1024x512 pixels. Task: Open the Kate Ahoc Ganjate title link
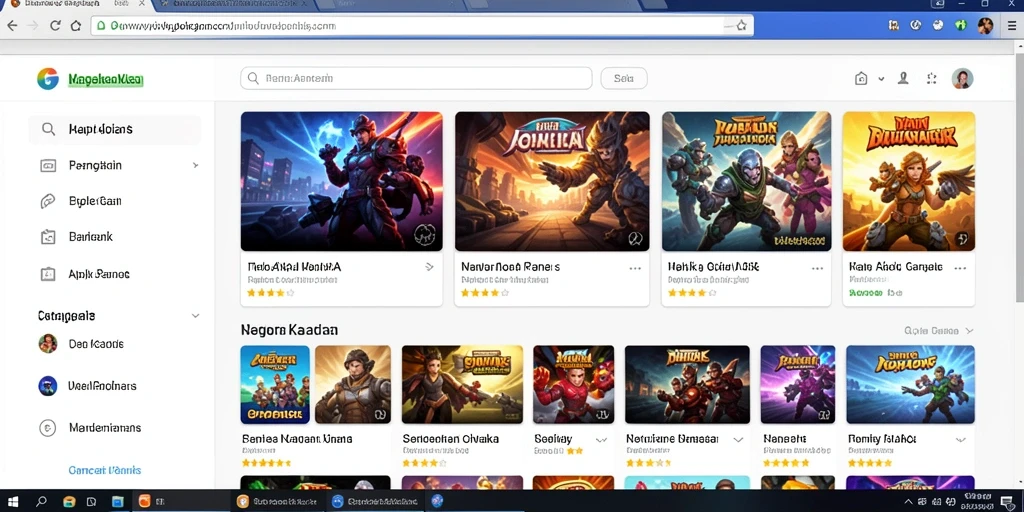point(895,266)
